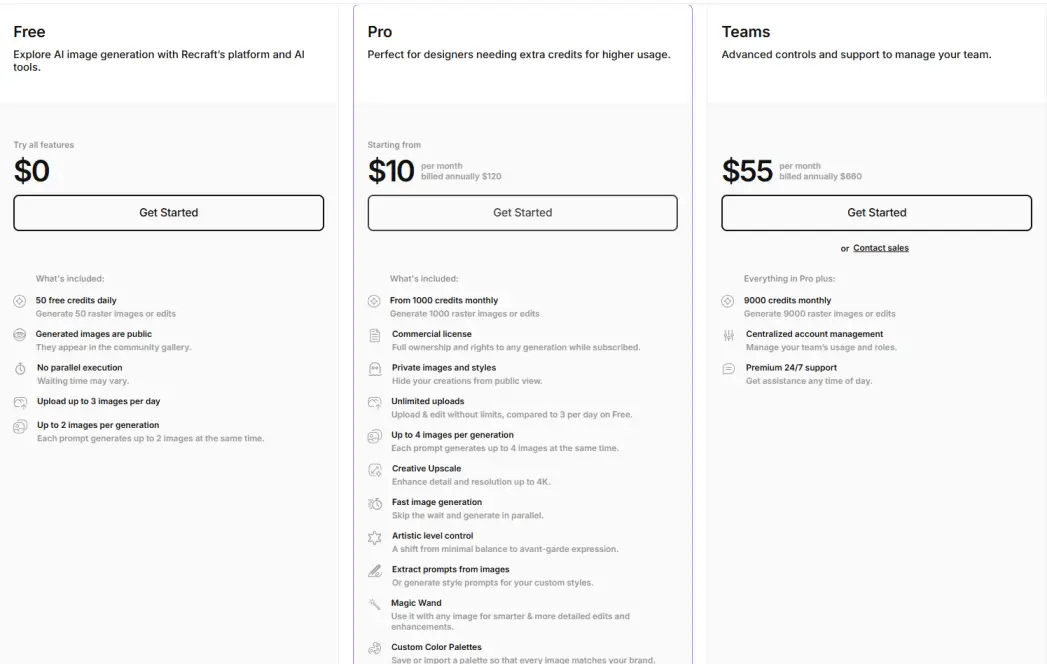The image size is (1047, 664).
Task: Click the 50 free credits daily icon
Action: pyautogui.click(x=20, y=301)
